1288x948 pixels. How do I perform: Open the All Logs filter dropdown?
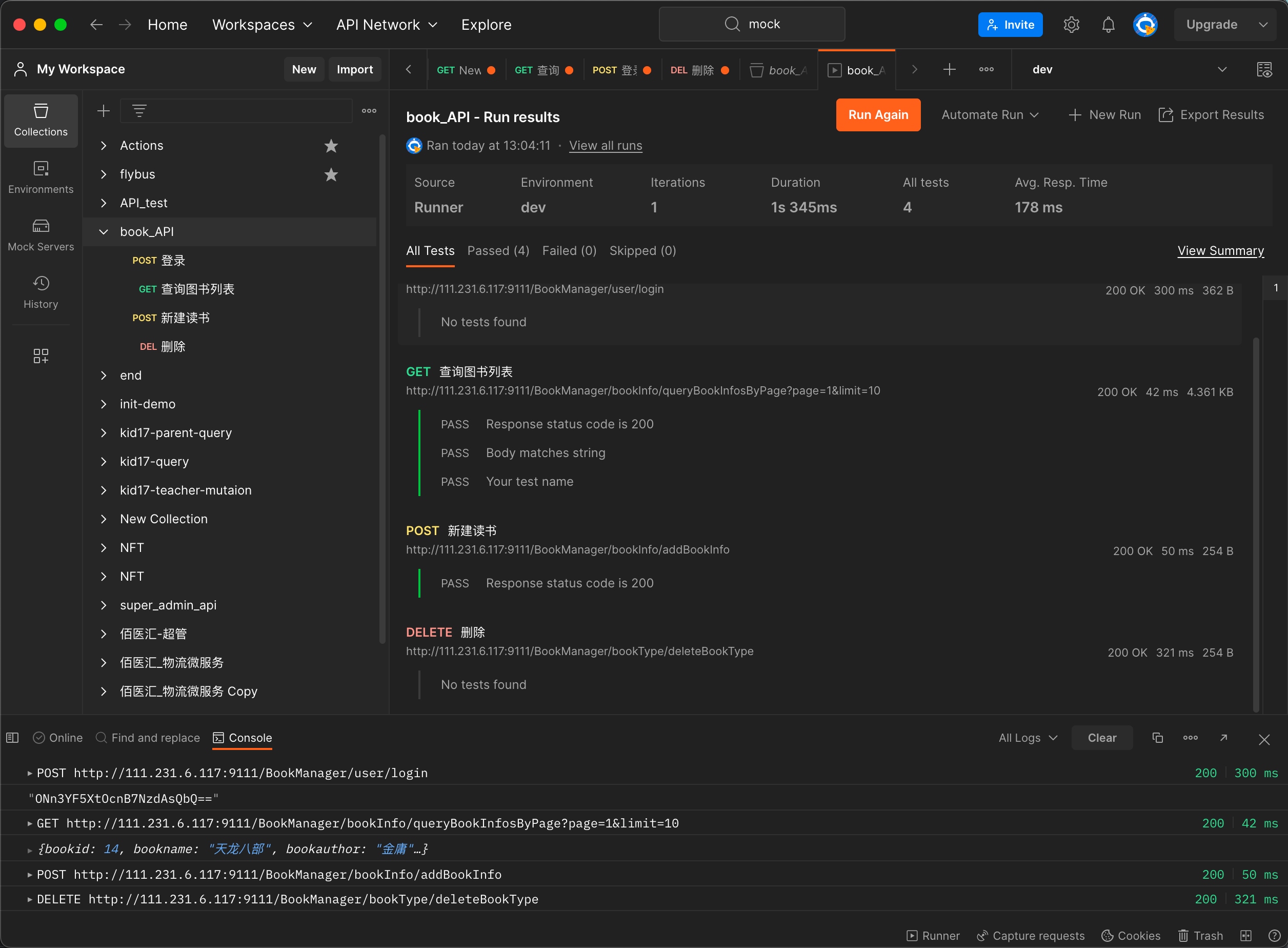1028,738
